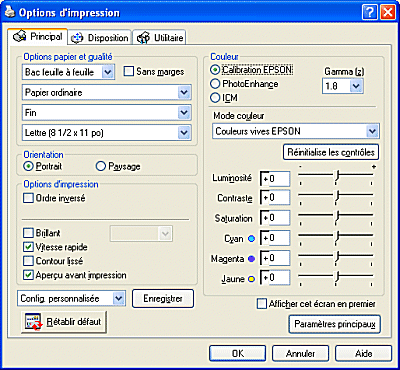The height and width of the screenshot is (370, 400).
Task: Click the magenta color dot
Action: click(252, 259)
